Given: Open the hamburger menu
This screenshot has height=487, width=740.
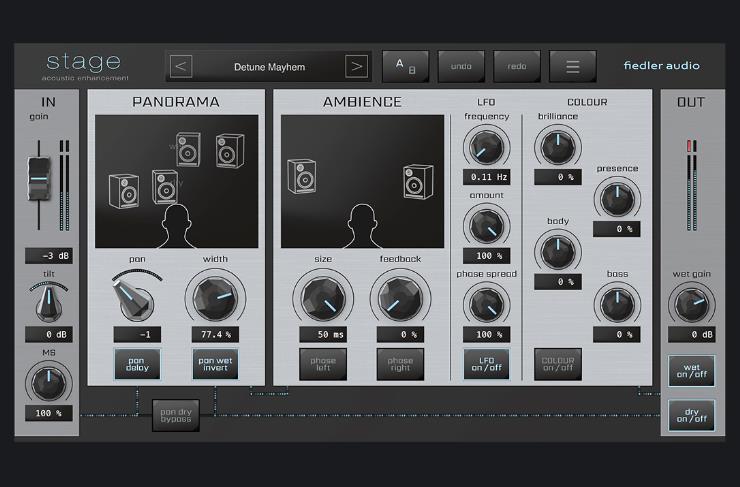Looking at the screenshot, I should coord(572,67).
